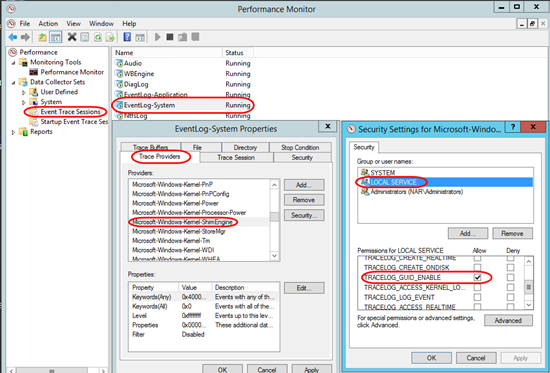The image size is (550, 373).
Task: Click the Security... button for providers
Action: coord(304,215)
